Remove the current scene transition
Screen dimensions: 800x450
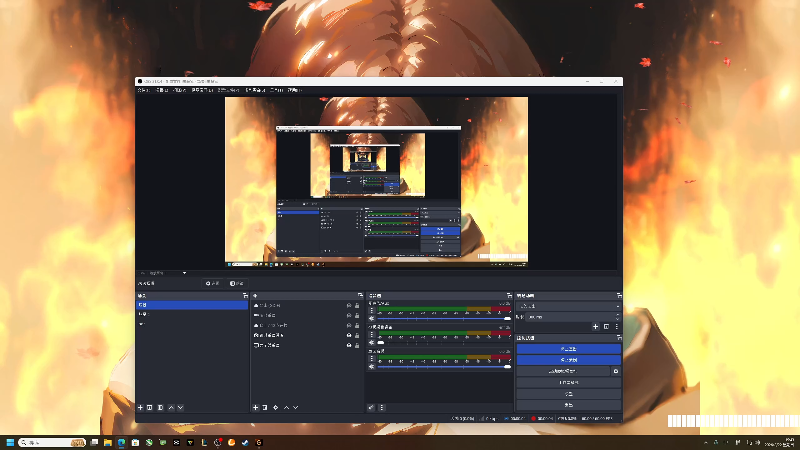tap(606, 327)
